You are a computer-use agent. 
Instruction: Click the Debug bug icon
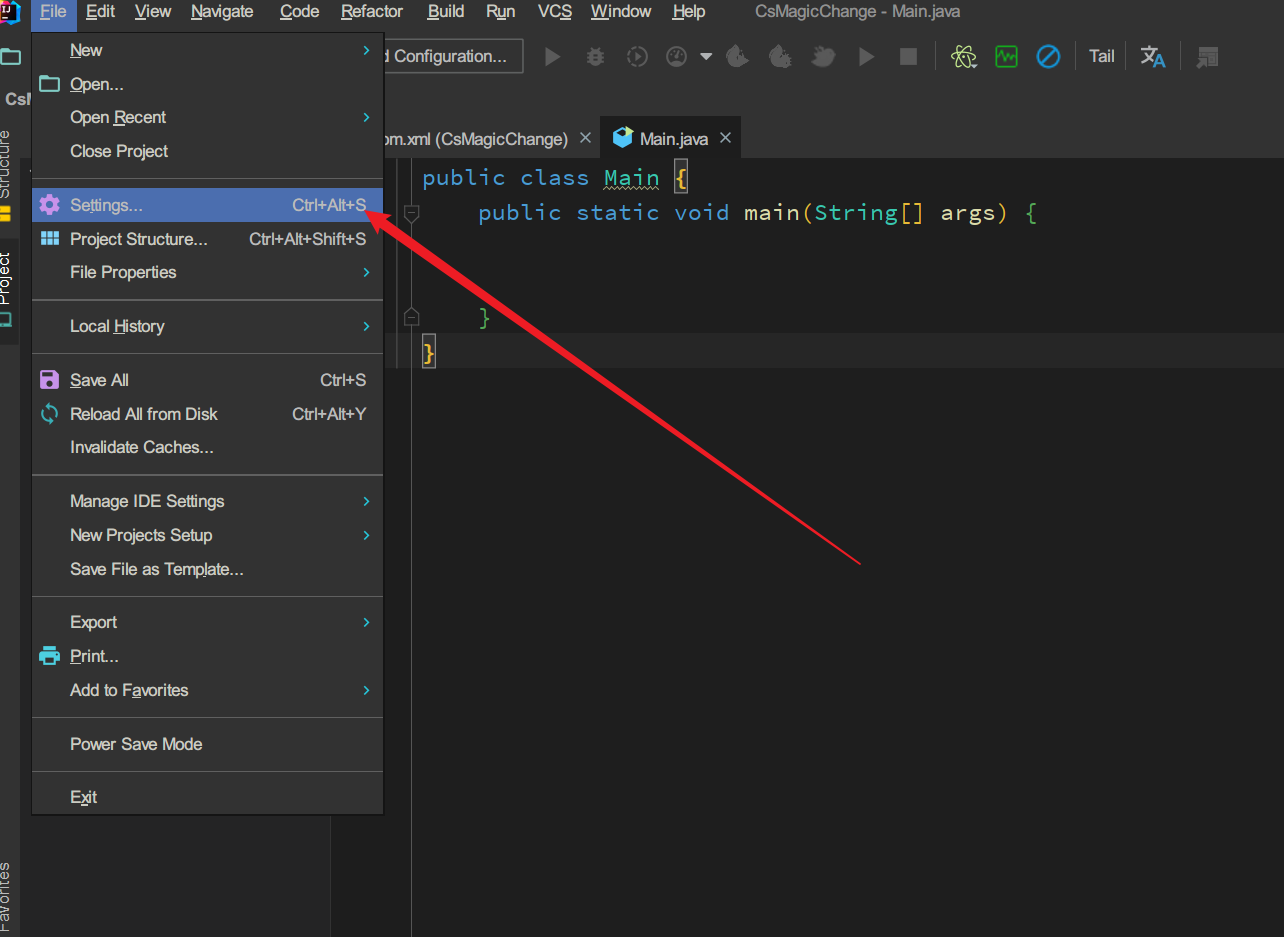click(x=595, y=57)
